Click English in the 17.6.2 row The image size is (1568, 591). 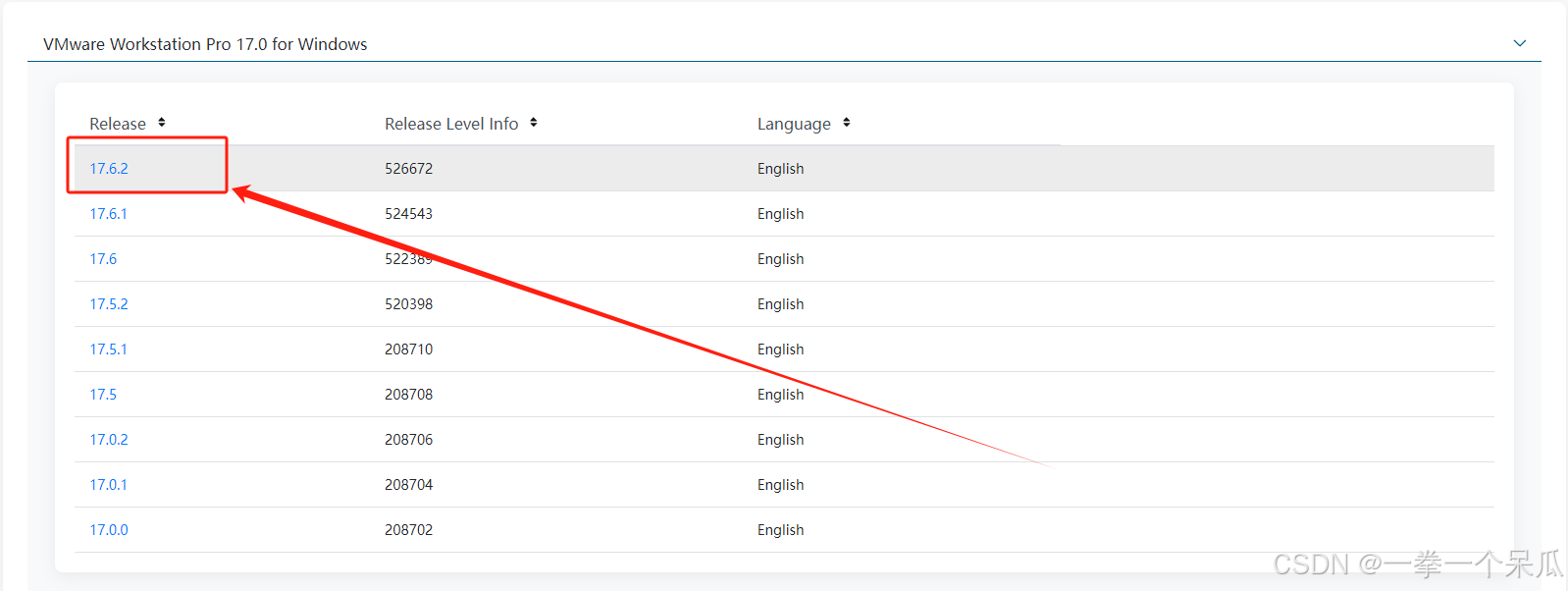coord(780,169)
